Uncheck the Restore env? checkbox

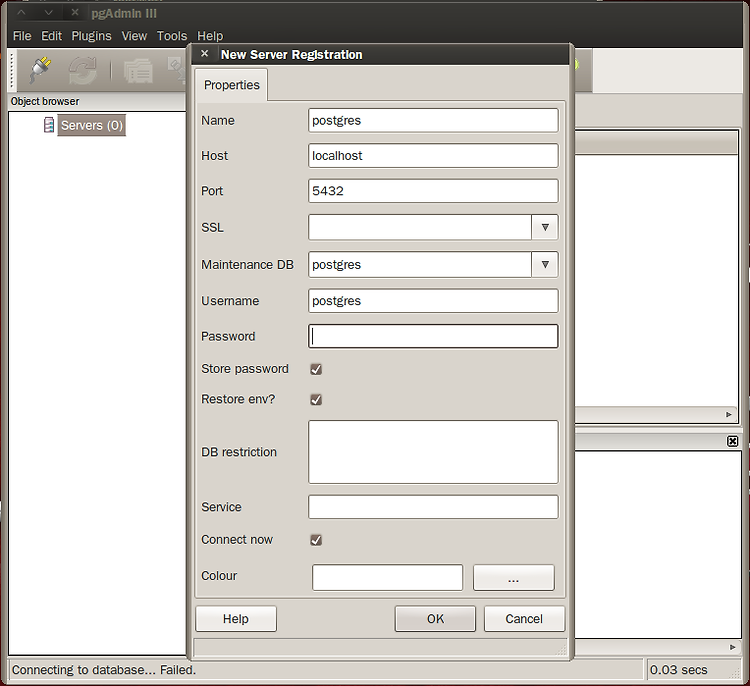tap(316, 399)
